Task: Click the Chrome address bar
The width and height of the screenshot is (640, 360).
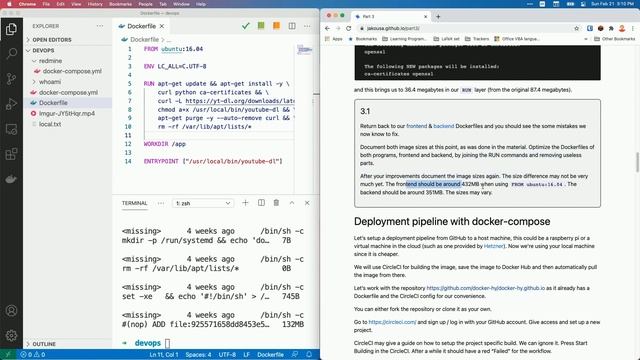Action: [x=465, y=28]
